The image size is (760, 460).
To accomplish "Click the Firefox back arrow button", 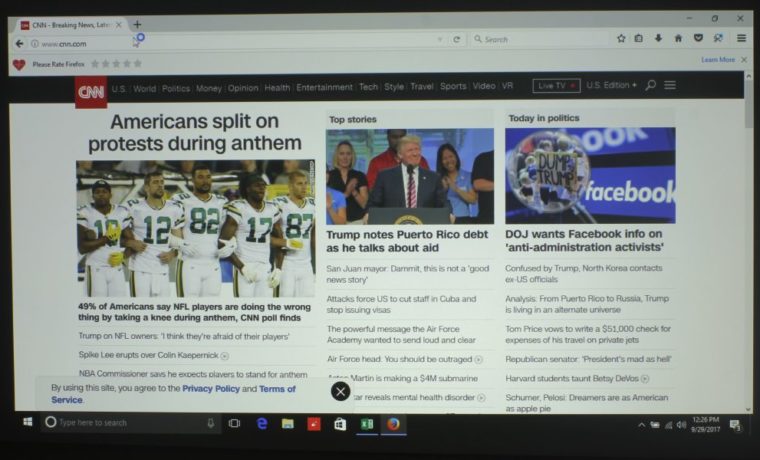I will tap(19, 44).
